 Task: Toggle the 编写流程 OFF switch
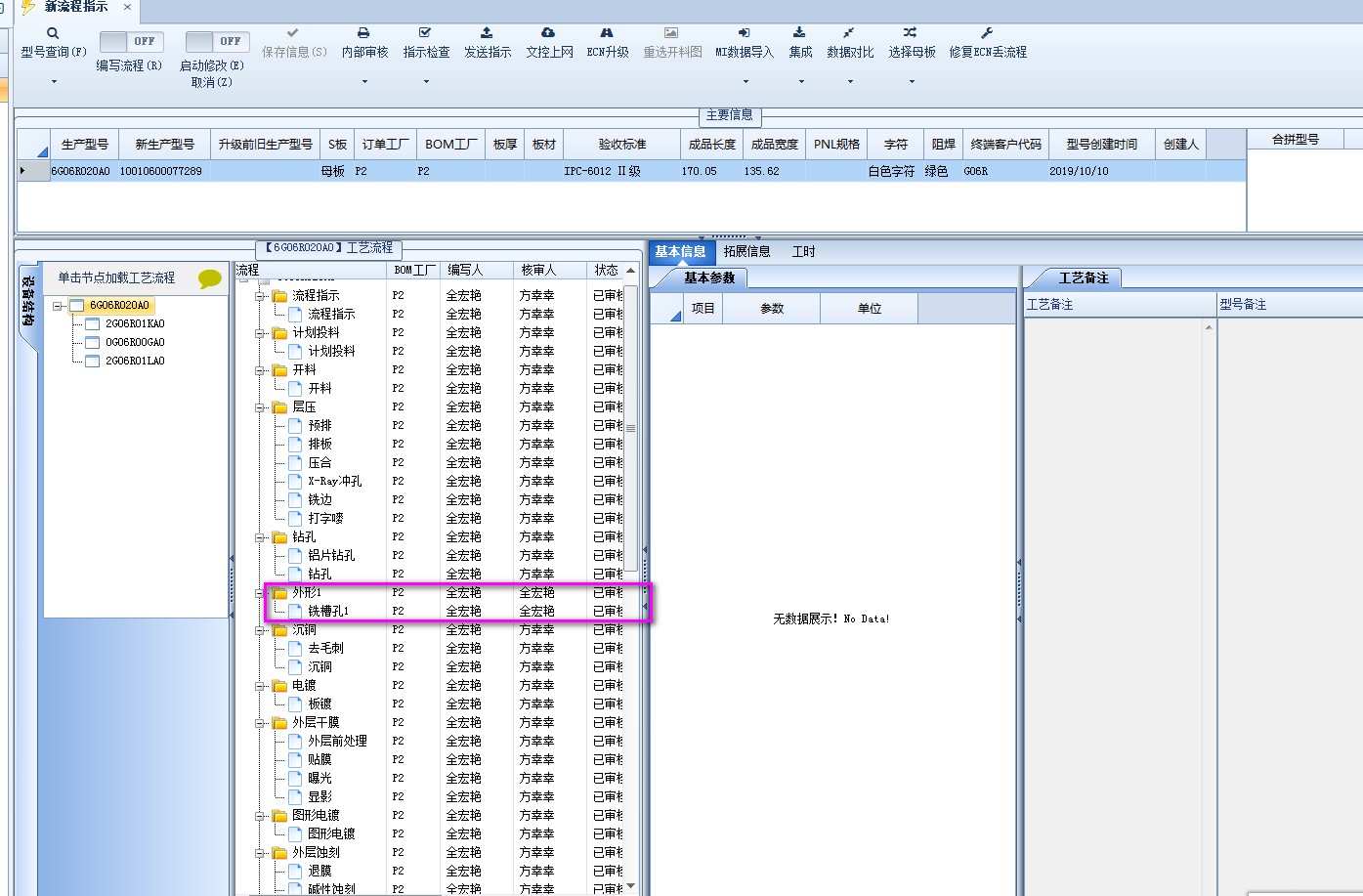tap(130, 41)
